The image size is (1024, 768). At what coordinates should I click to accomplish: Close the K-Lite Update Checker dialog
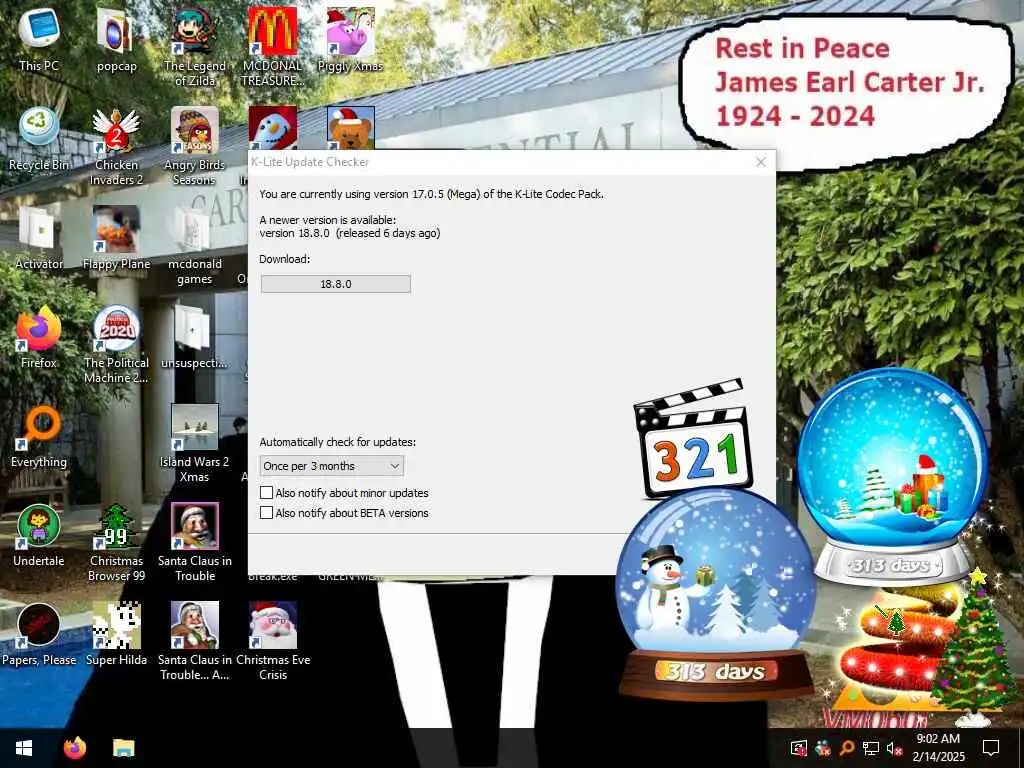(x=761, y=162)
